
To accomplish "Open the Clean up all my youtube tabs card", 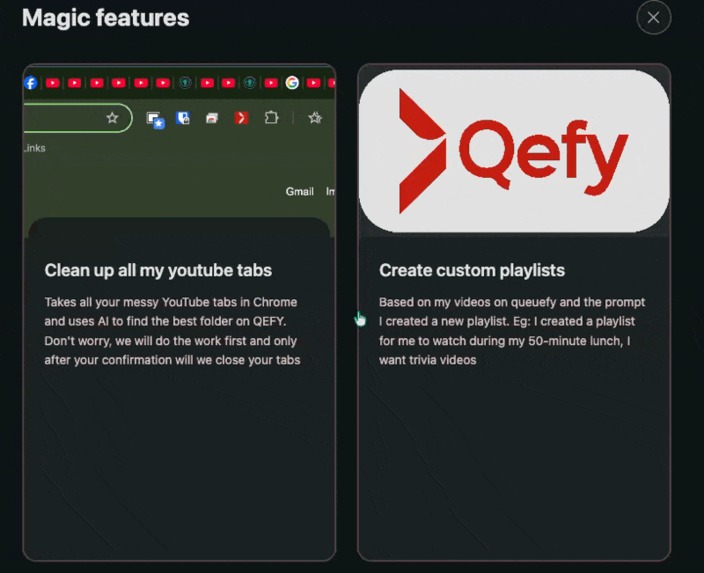I will 179,313.
